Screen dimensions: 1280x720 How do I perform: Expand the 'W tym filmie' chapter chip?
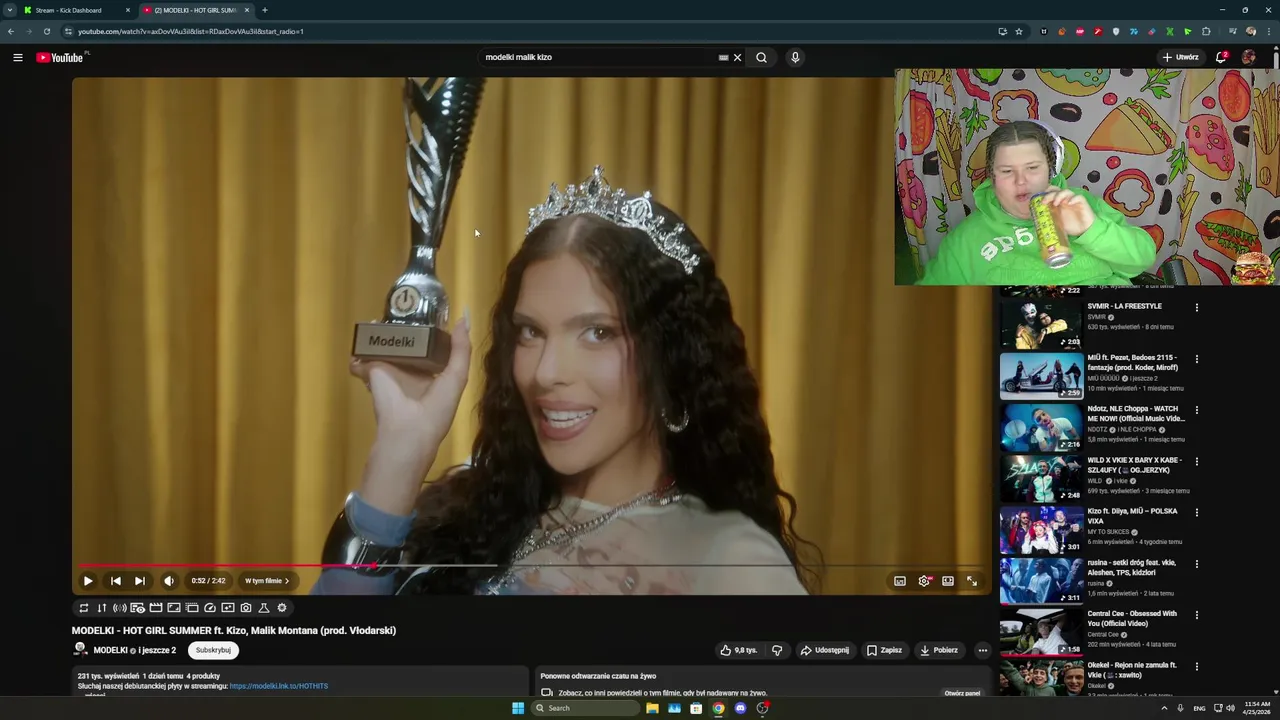pos(267,581)
